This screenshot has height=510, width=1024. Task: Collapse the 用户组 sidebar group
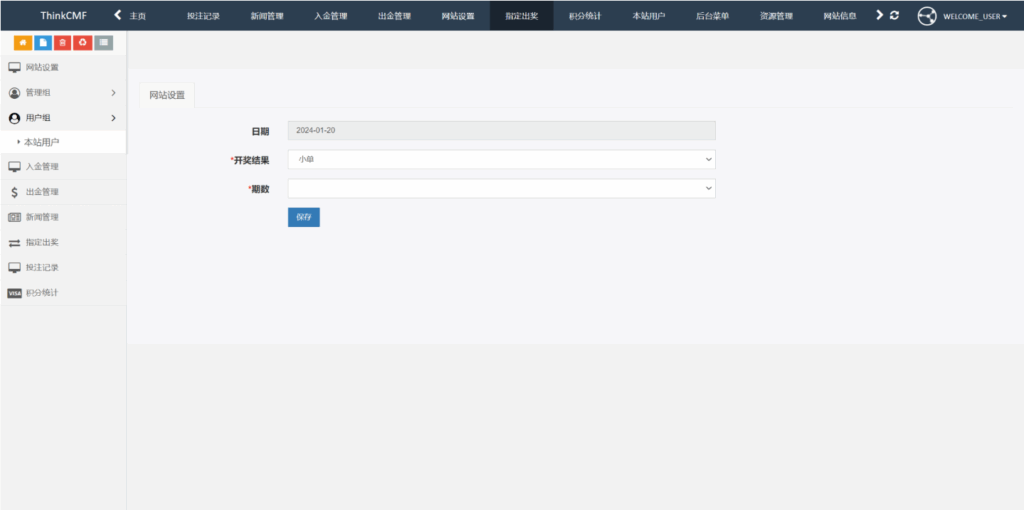pos(63,118)
